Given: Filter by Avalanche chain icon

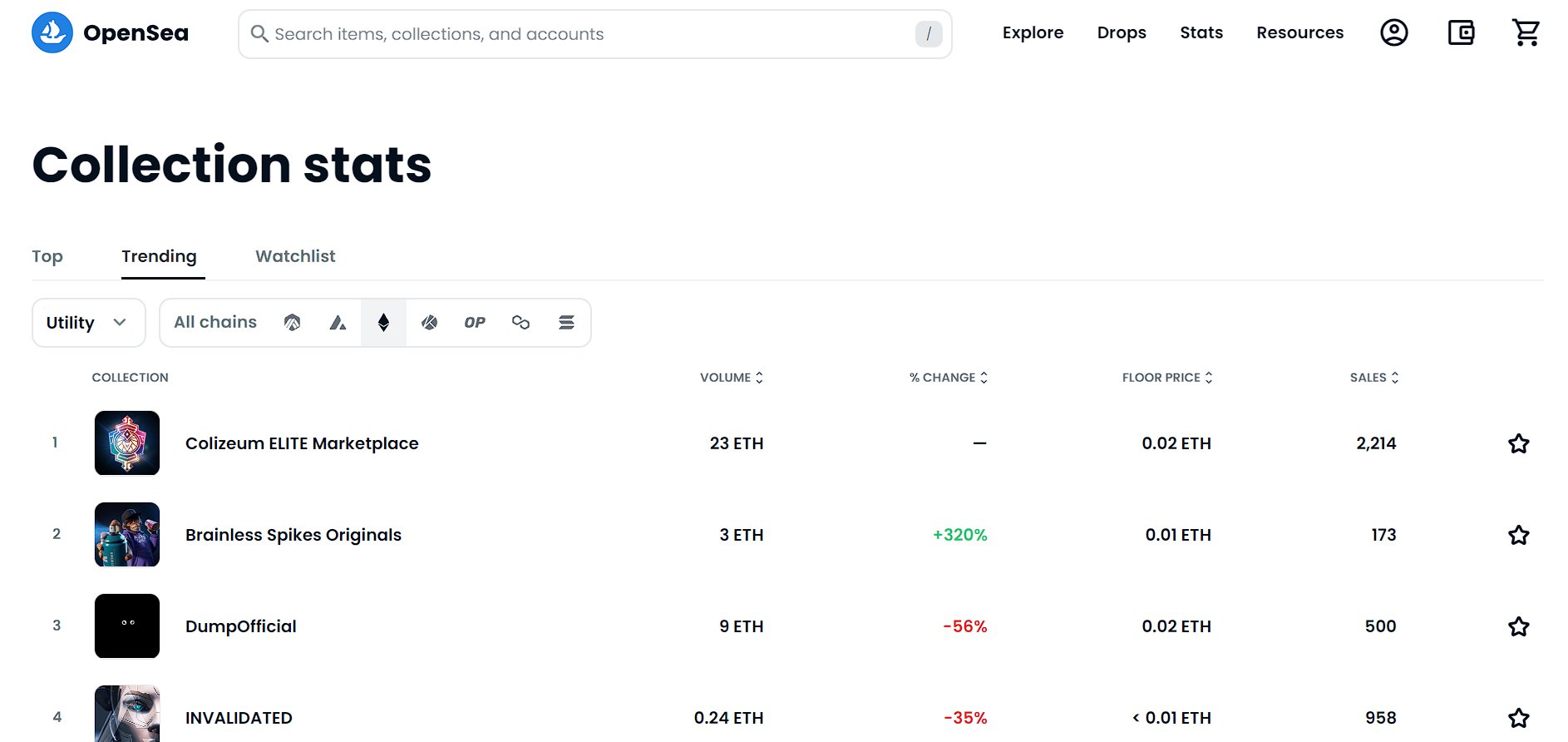Looking at the screenshot, I should pyautogui.click(x=338, y=323).
